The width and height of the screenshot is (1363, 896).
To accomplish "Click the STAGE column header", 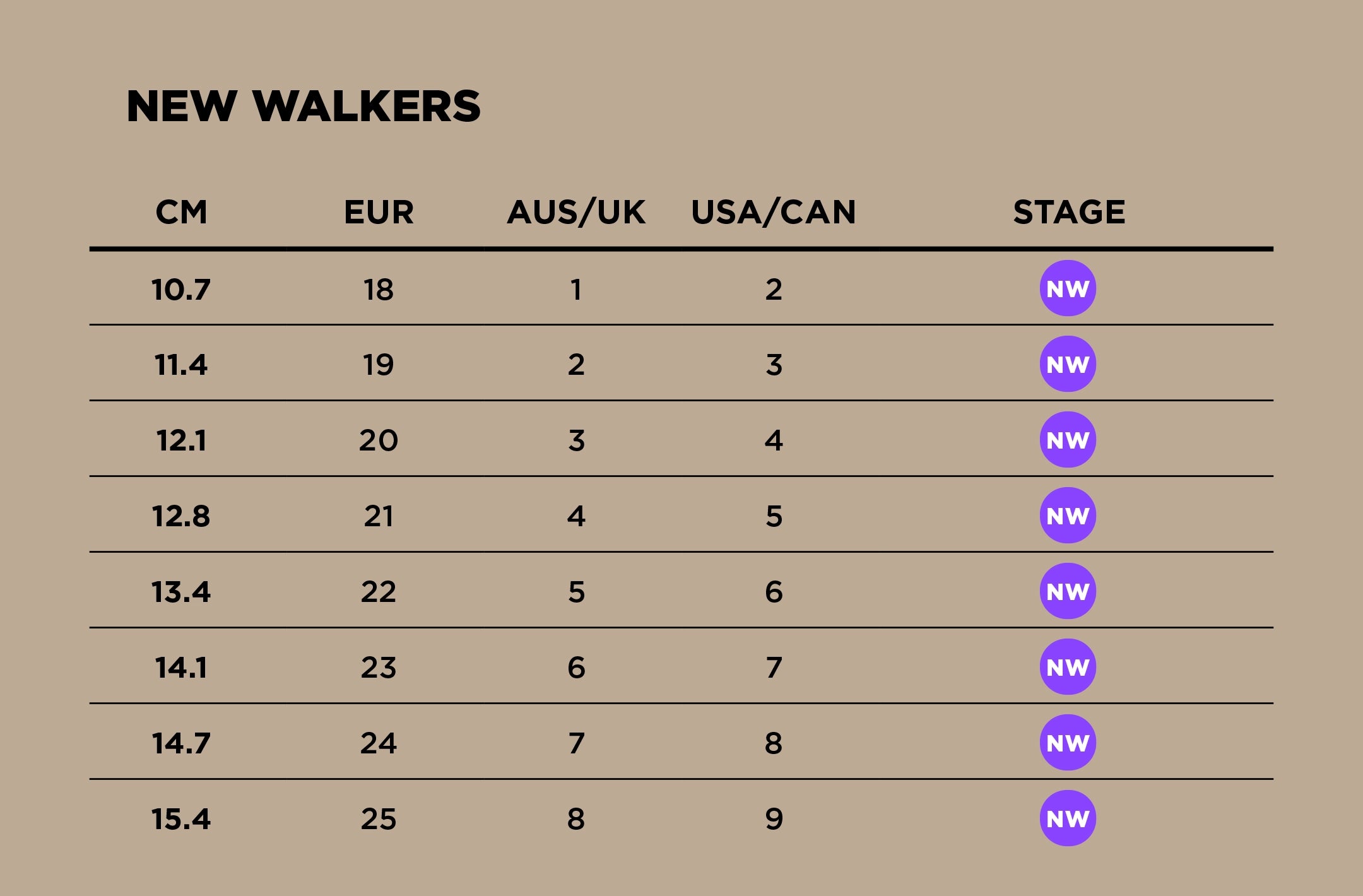I will coord(1069,212).
